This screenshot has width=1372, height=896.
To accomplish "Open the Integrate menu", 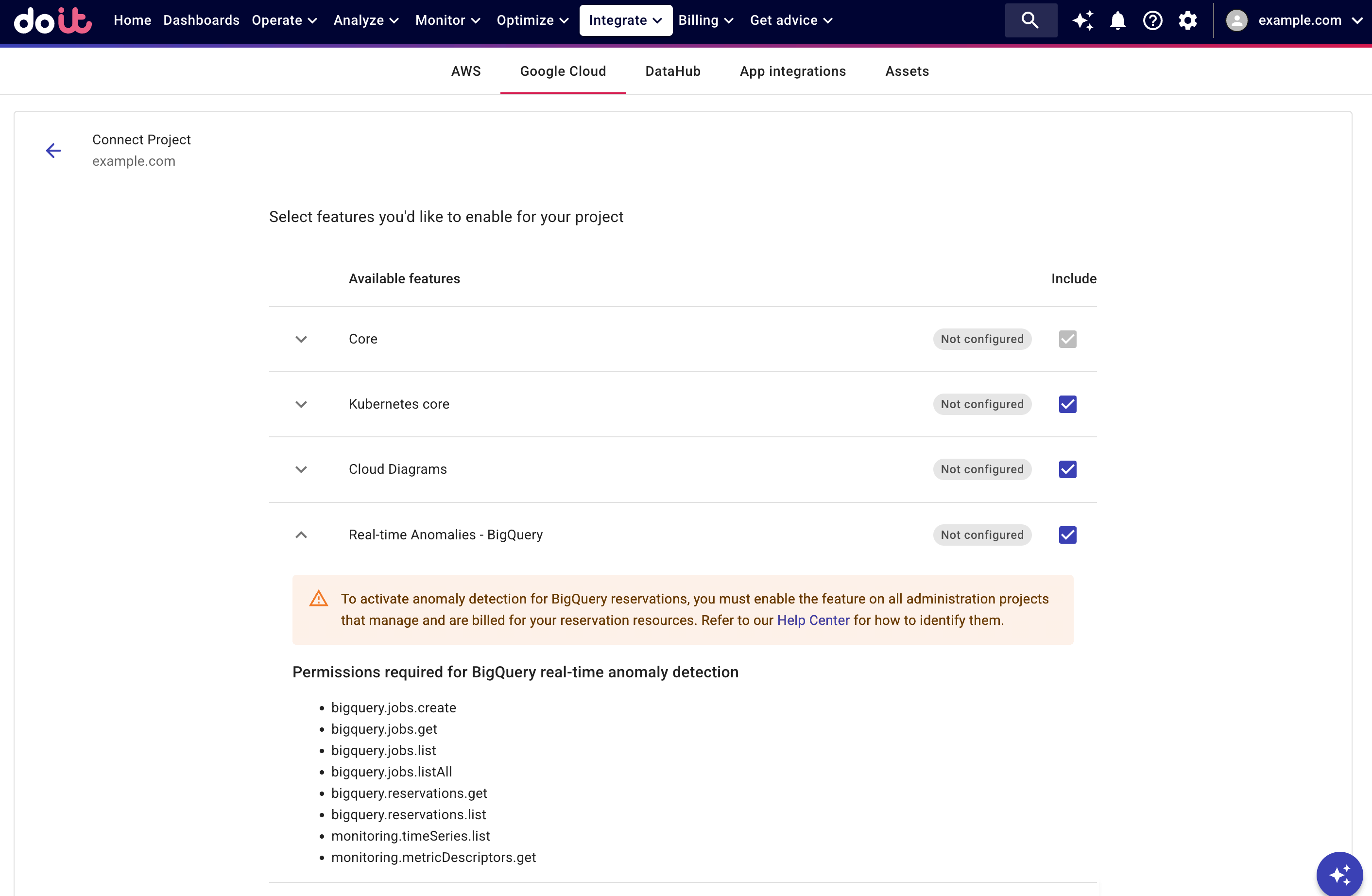I will (625, 20).
